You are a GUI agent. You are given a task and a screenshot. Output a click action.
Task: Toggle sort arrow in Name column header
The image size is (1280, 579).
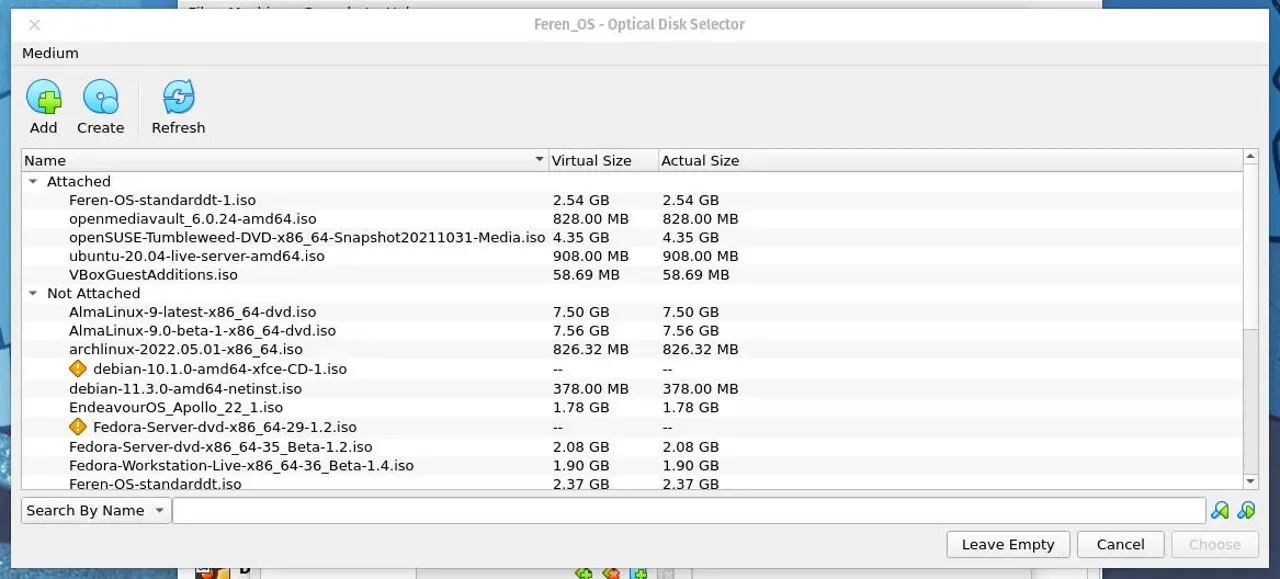pos(539,160)
